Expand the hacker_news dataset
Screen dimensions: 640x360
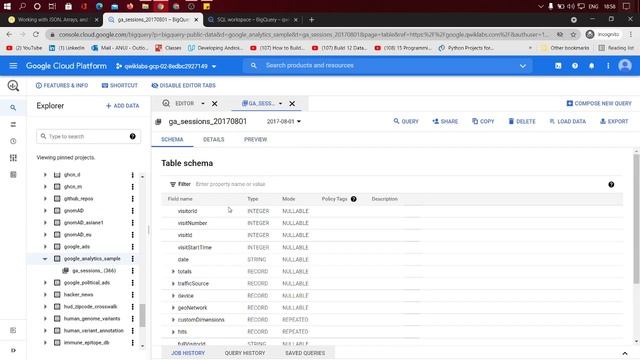pyautogui.click(x=45, y=295)
